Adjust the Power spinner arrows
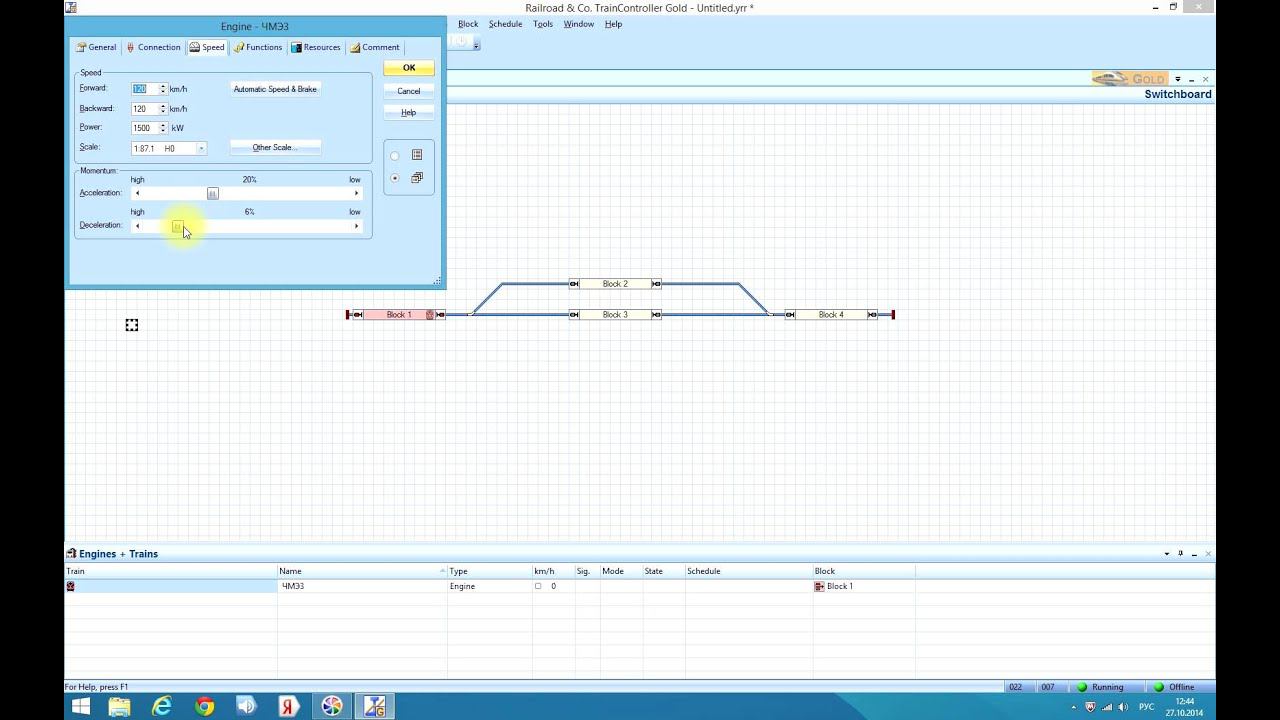The width and height of the screenshot is (1280, 720). tap(163, 128)
